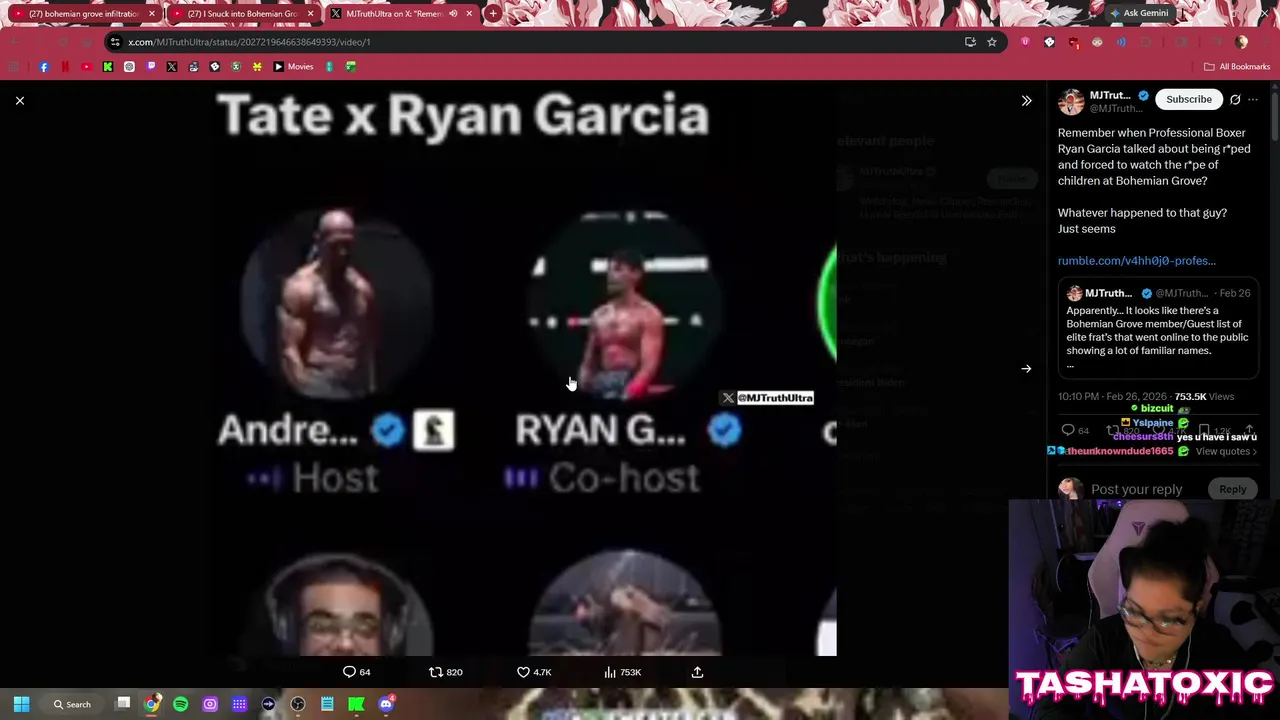Open Chrome from the taskbar
The width and height of the screenshot is (1280, 720).
pyautogui.click(x=151, y=704)
